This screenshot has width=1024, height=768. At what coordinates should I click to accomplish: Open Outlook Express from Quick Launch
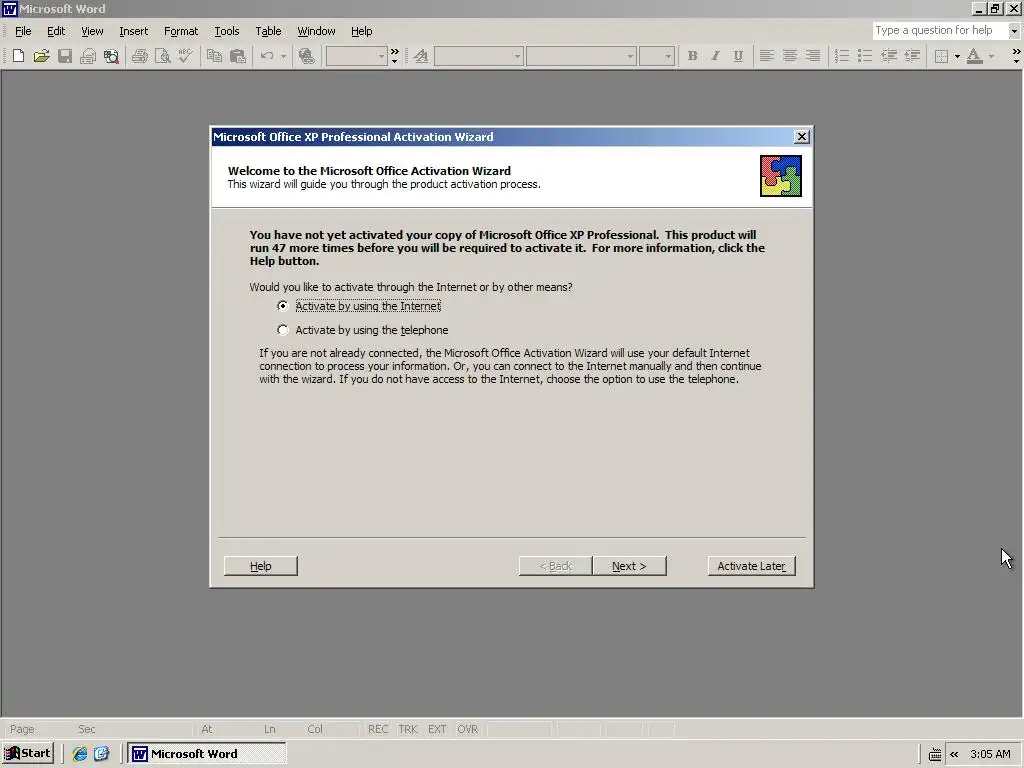pos(102,754)
